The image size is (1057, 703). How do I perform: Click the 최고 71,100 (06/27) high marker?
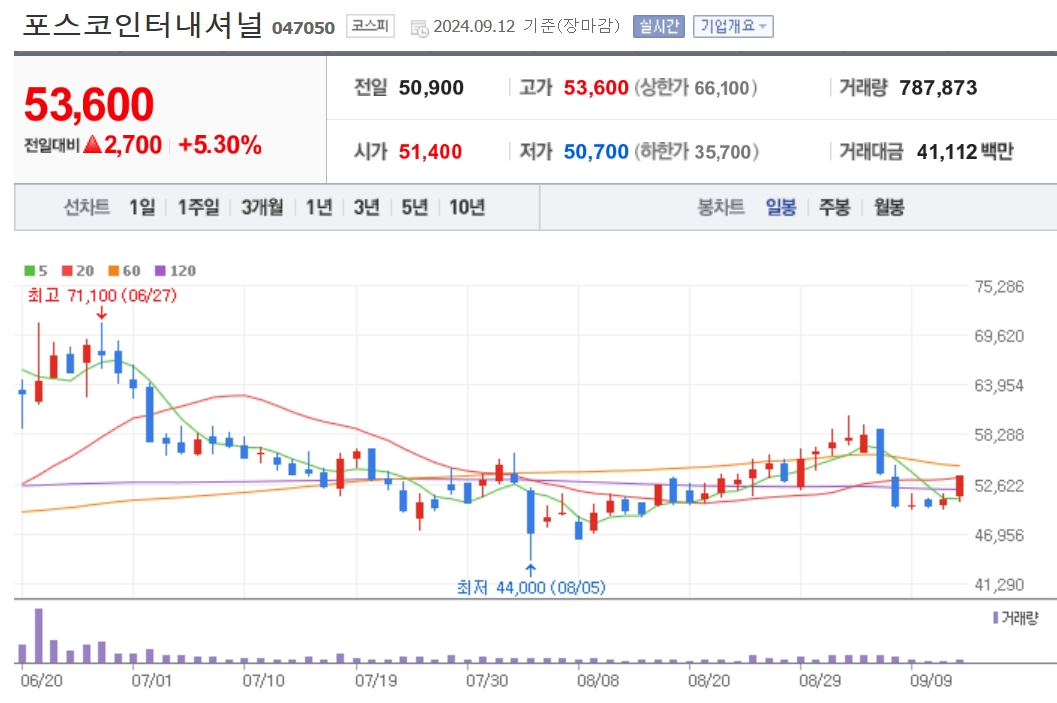click(x=102, y=295)
